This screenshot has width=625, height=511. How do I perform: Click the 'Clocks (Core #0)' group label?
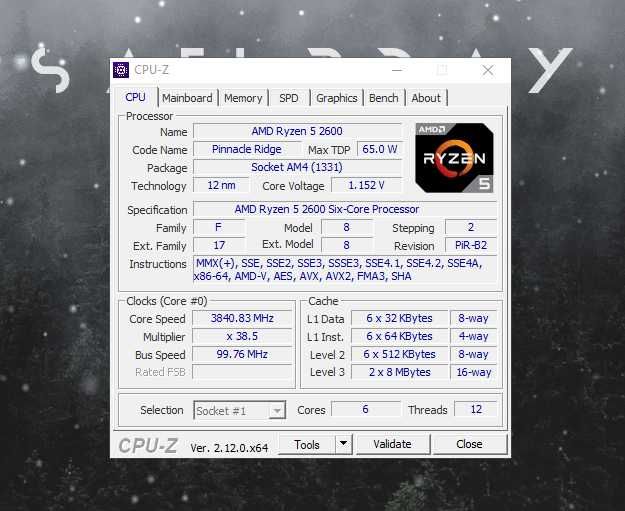[167, 301]
